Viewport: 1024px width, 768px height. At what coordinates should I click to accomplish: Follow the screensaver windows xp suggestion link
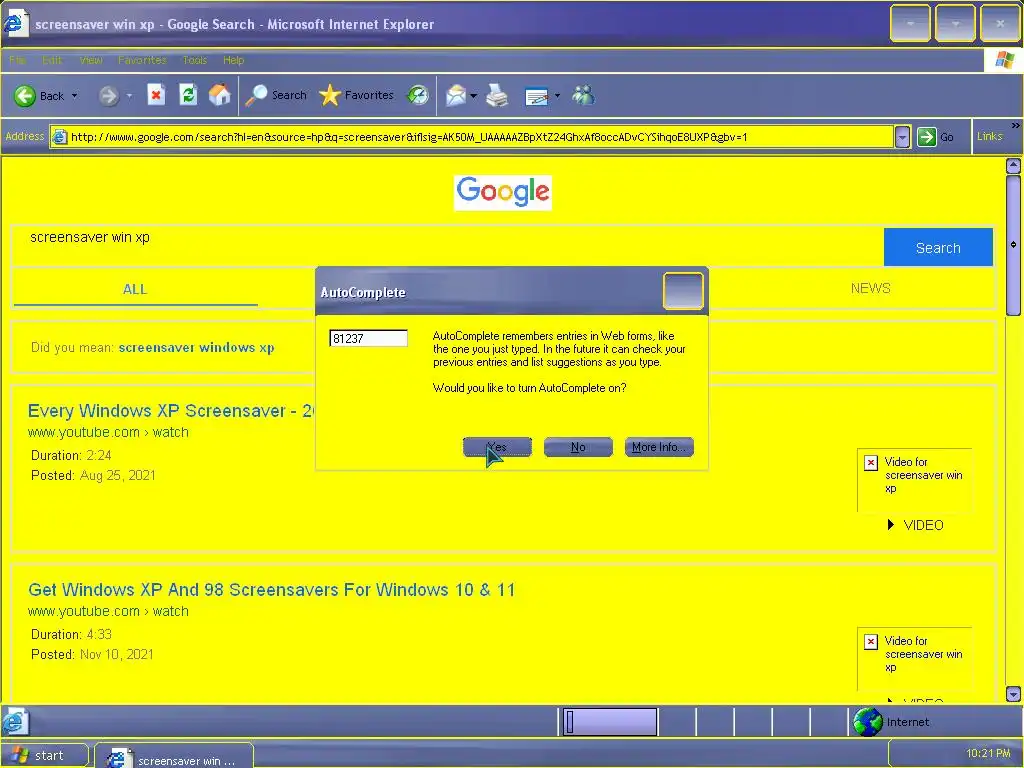197,347
